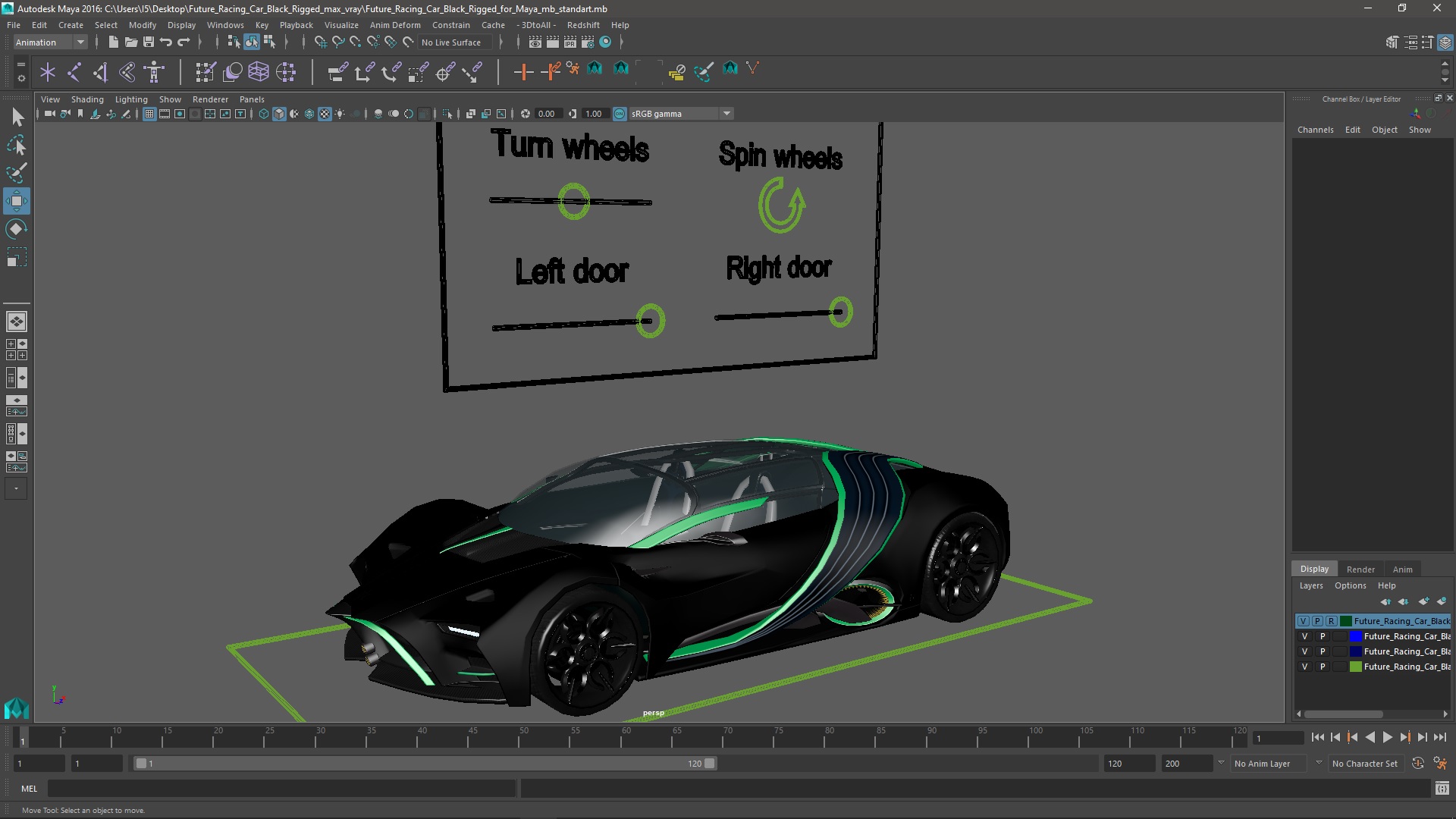Open the Constrain menu

point(450,25)
